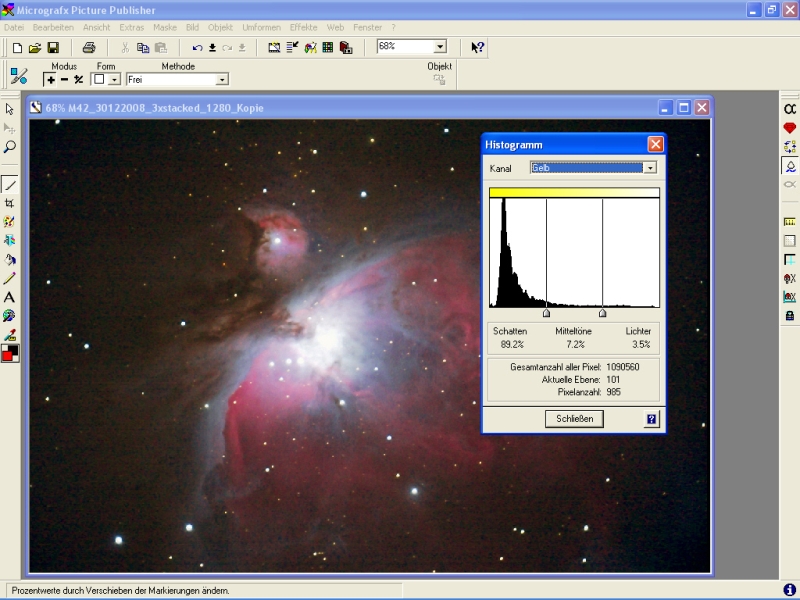
Task: Open the Effekte menu
Action: tap(303, 27)
